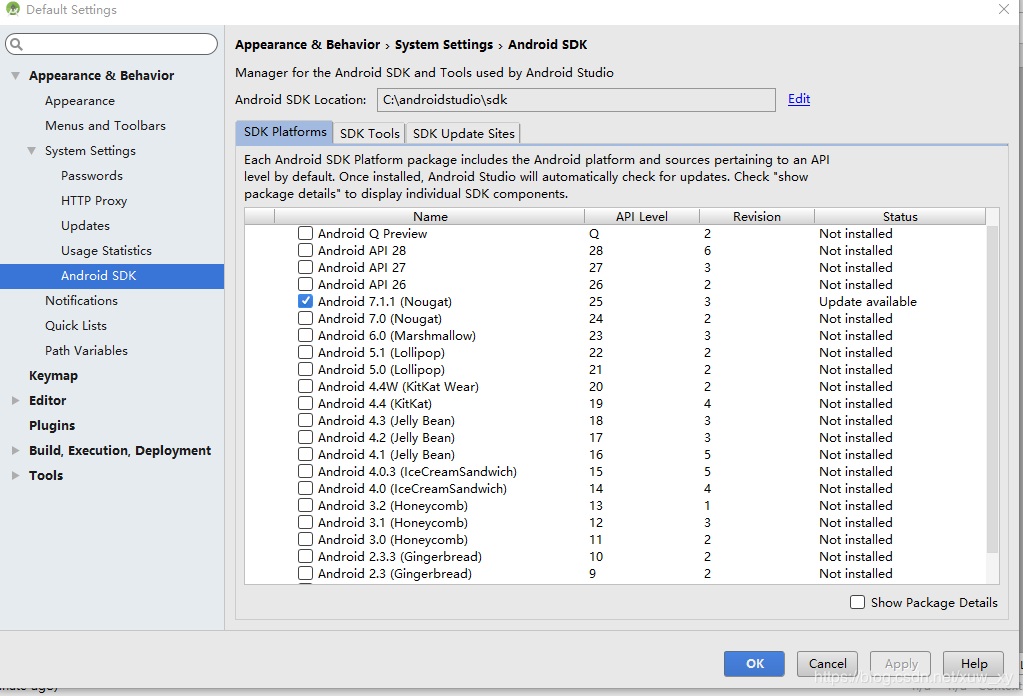Click the Edit SDK location link
Viewport: 1023px width, 696px height.
pos(799,98)
